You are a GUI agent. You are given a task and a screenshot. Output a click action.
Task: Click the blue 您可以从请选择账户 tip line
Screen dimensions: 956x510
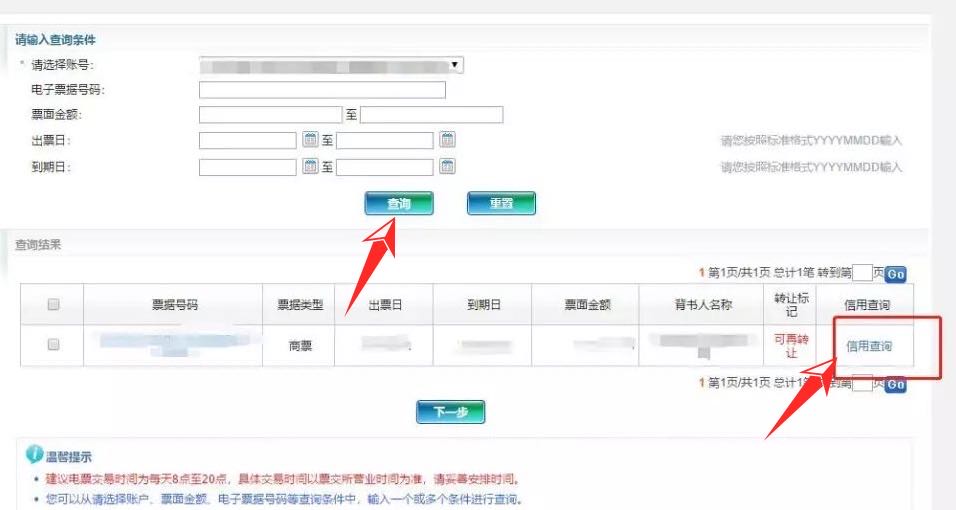click(284, 499)
